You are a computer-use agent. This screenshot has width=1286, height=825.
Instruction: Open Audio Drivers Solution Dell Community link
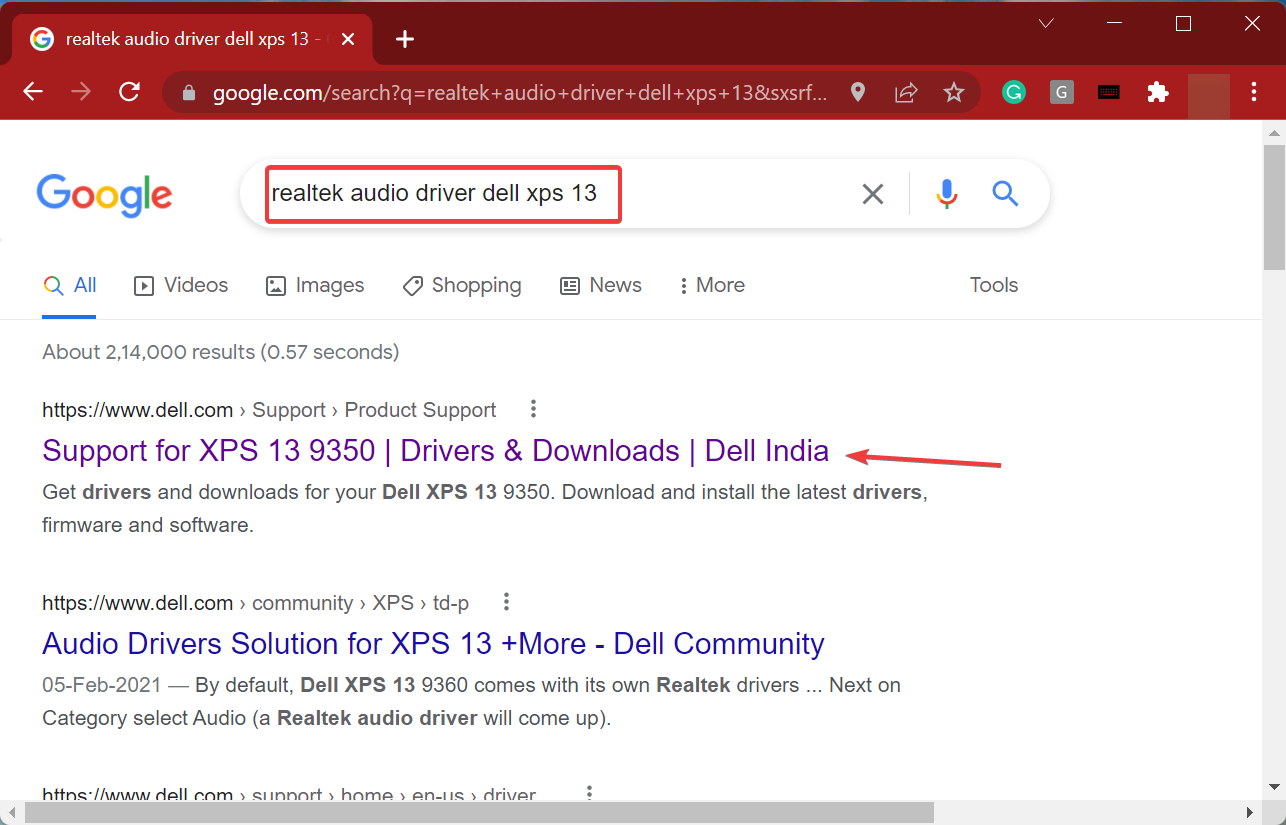[x=433, y=644]
